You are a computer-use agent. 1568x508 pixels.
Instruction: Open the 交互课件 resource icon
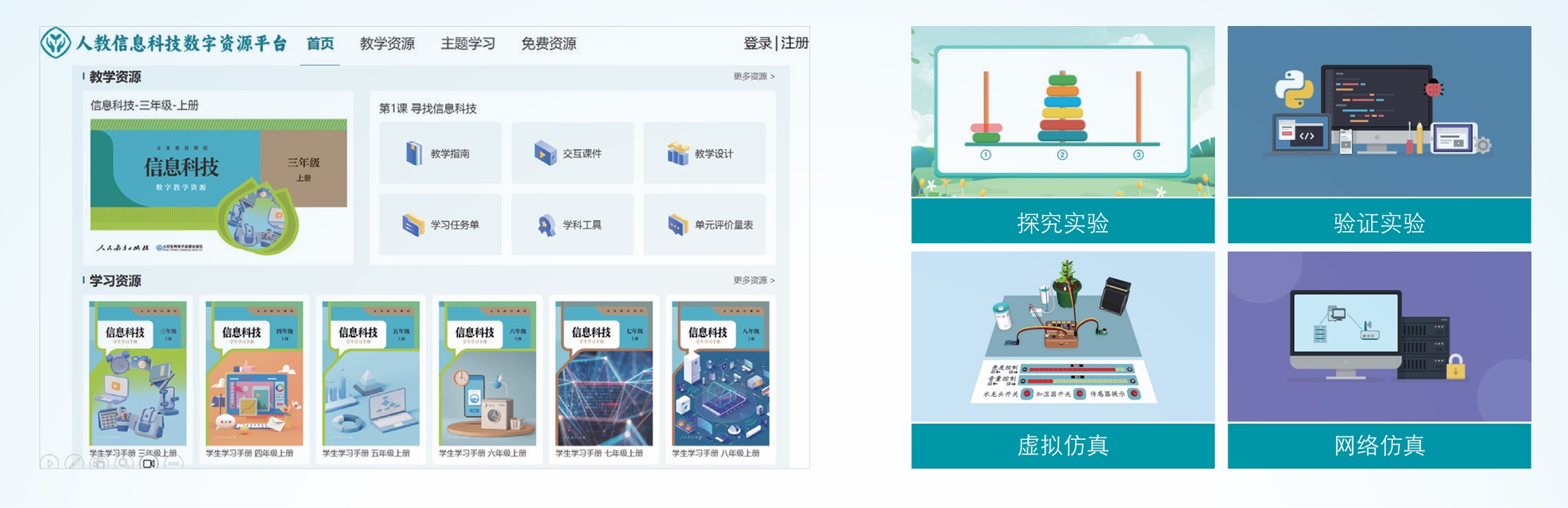545,153
